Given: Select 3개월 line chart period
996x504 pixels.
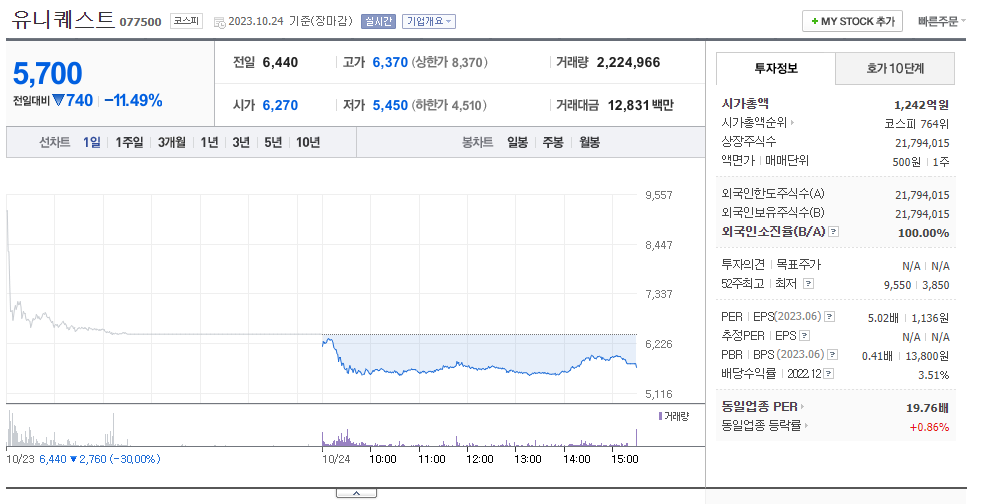Looking at the screenshot, I should click(x=172, y=142).
